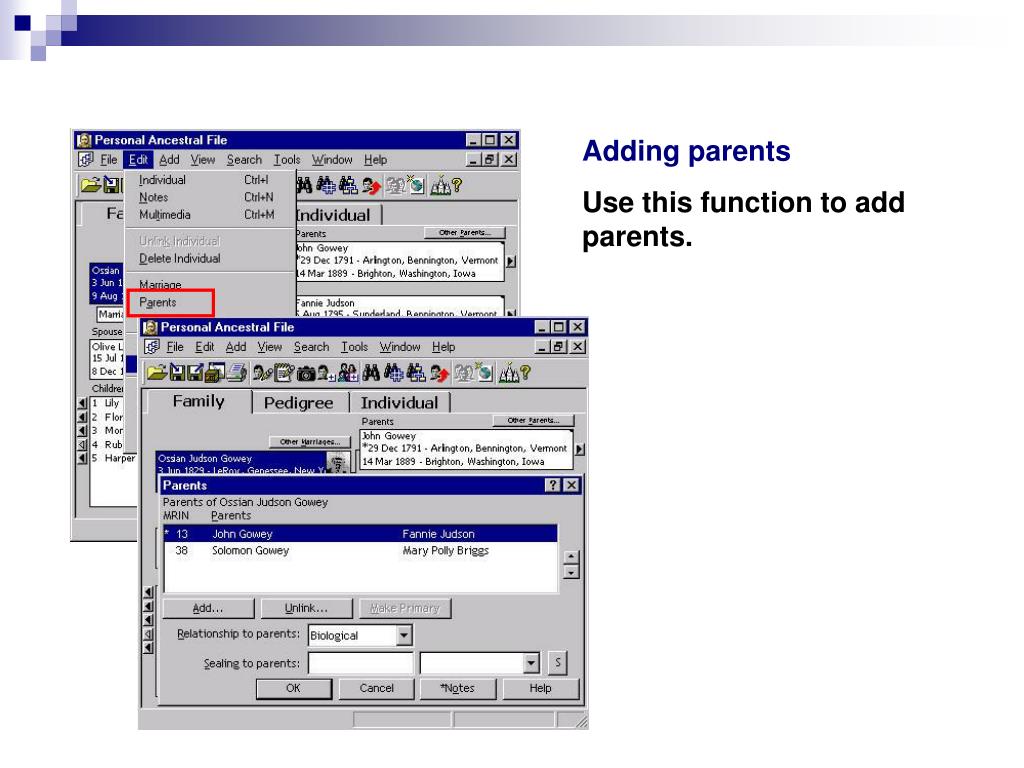Switch to the Family tab in front window

click(199, 401)
